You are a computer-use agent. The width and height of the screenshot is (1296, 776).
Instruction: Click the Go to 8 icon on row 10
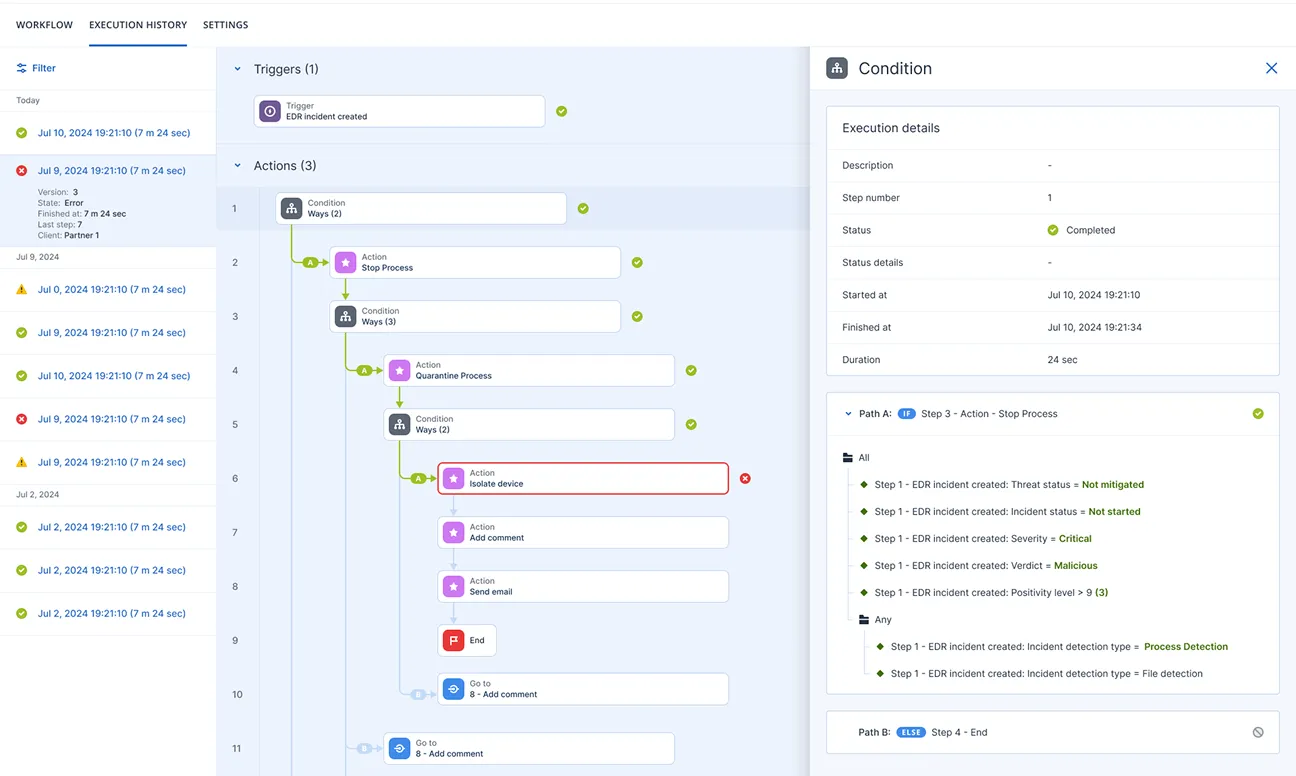click(x=453, y=689)
